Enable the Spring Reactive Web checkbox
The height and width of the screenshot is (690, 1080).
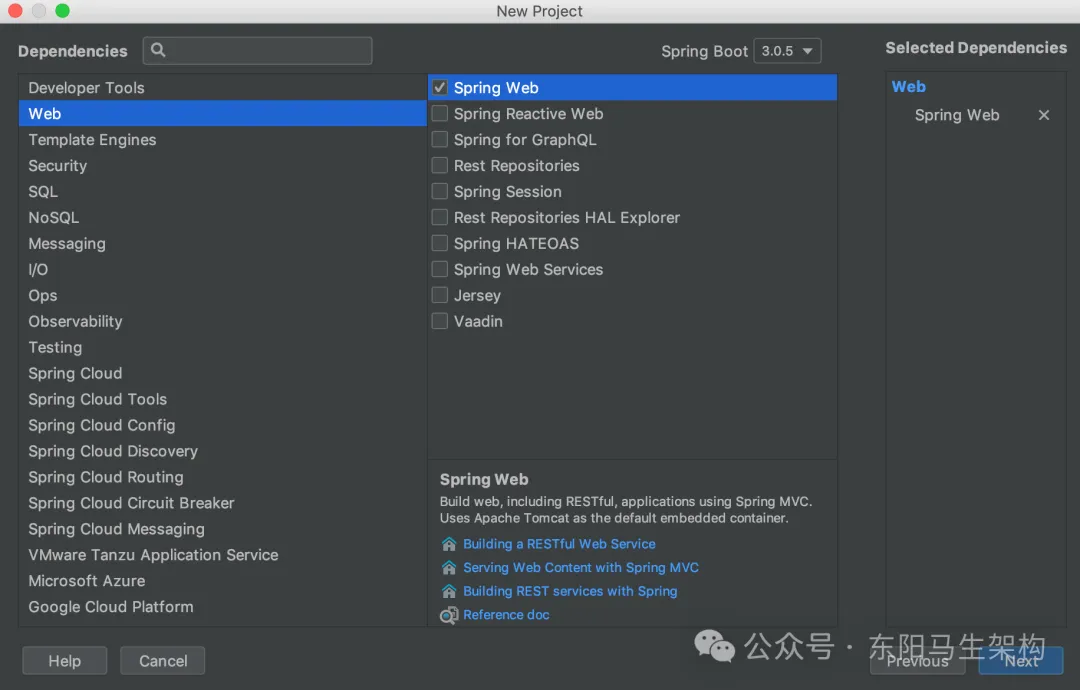tap(440, 114)
